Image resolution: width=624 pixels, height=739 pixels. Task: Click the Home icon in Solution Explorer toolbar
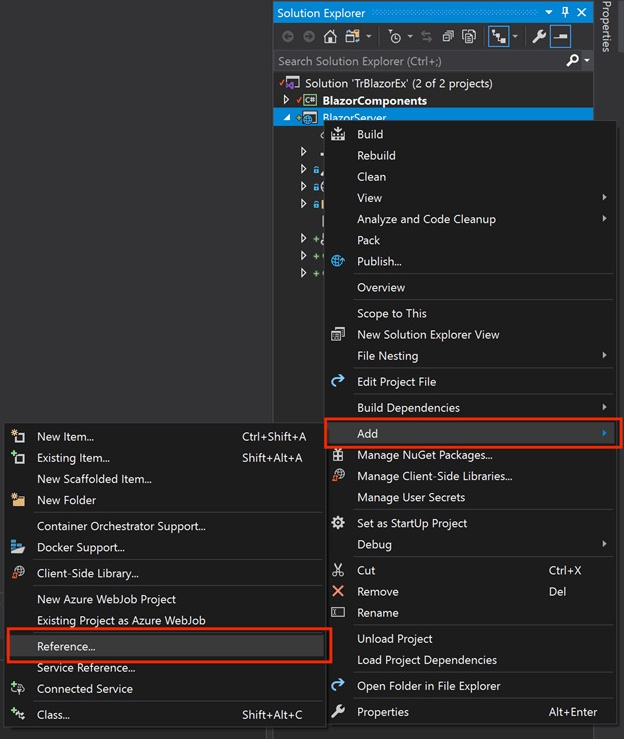[x=330, y=37]
